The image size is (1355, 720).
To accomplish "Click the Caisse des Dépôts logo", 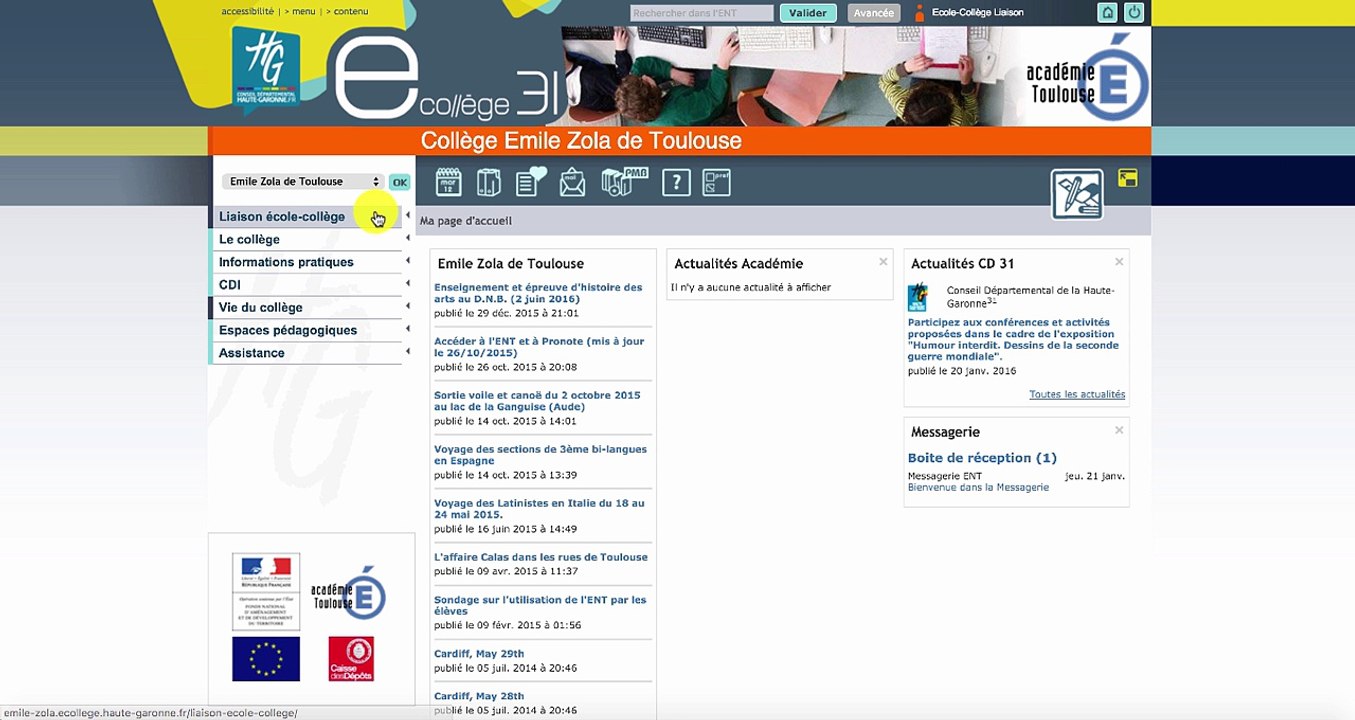I will tap(351, 659).
